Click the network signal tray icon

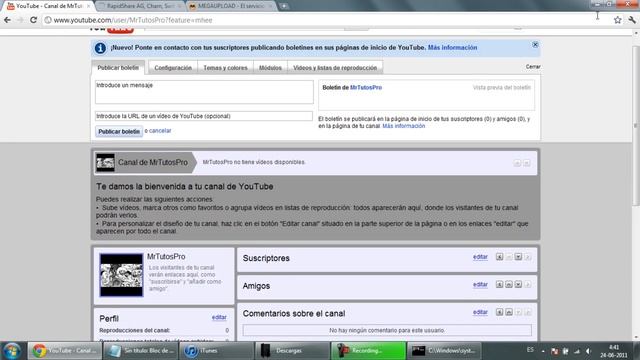click(577, 351)
